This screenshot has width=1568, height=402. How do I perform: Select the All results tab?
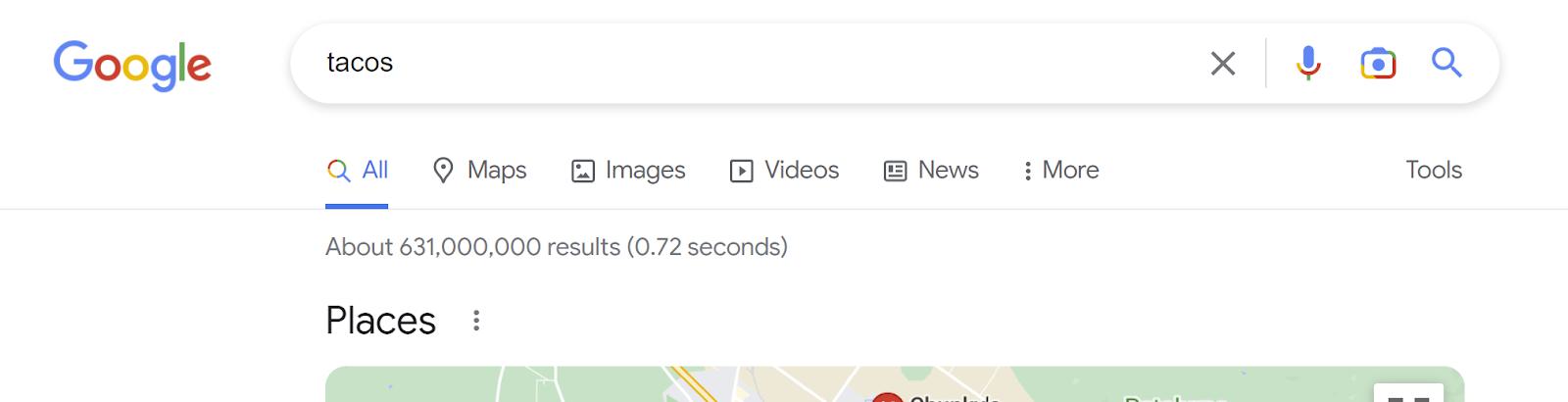[x=358, y=171]
